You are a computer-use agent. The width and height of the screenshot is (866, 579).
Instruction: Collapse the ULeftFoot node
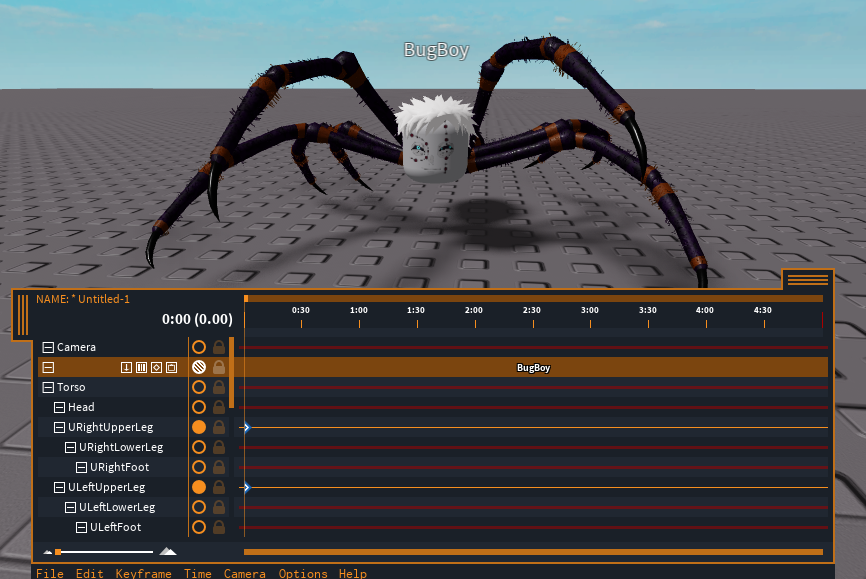tap(81, 527)
